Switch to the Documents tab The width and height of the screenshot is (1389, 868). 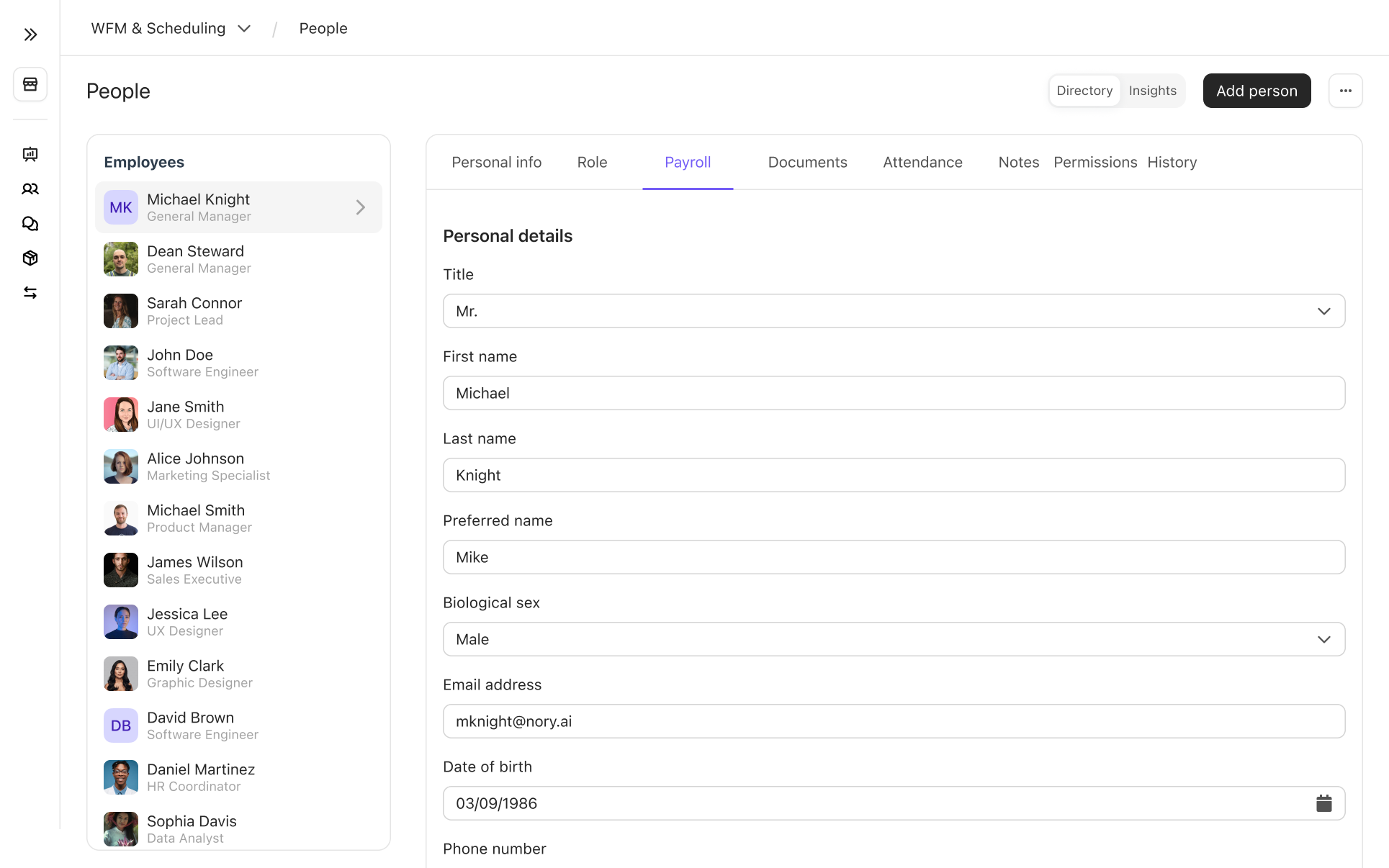tap(807, 163)
